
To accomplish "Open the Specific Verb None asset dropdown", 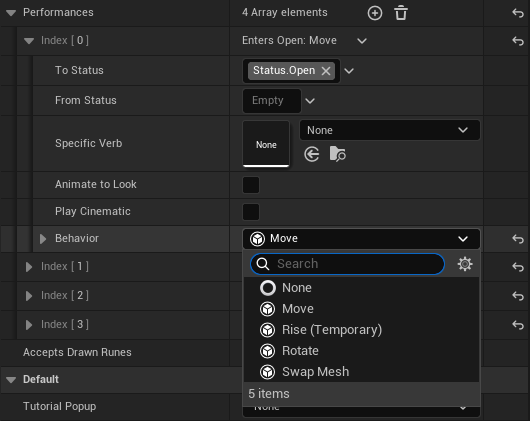I will click(x=390, y=130).
